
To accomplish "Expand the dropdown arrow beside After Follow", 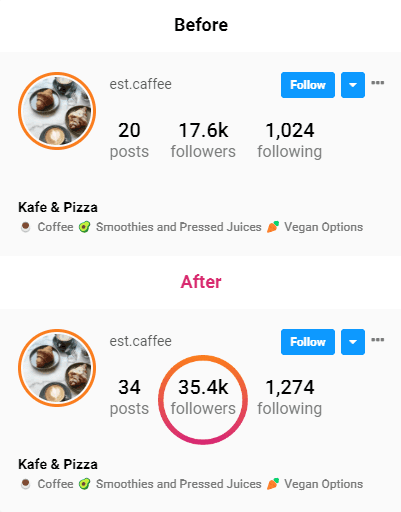I will (x=353, y=342).
